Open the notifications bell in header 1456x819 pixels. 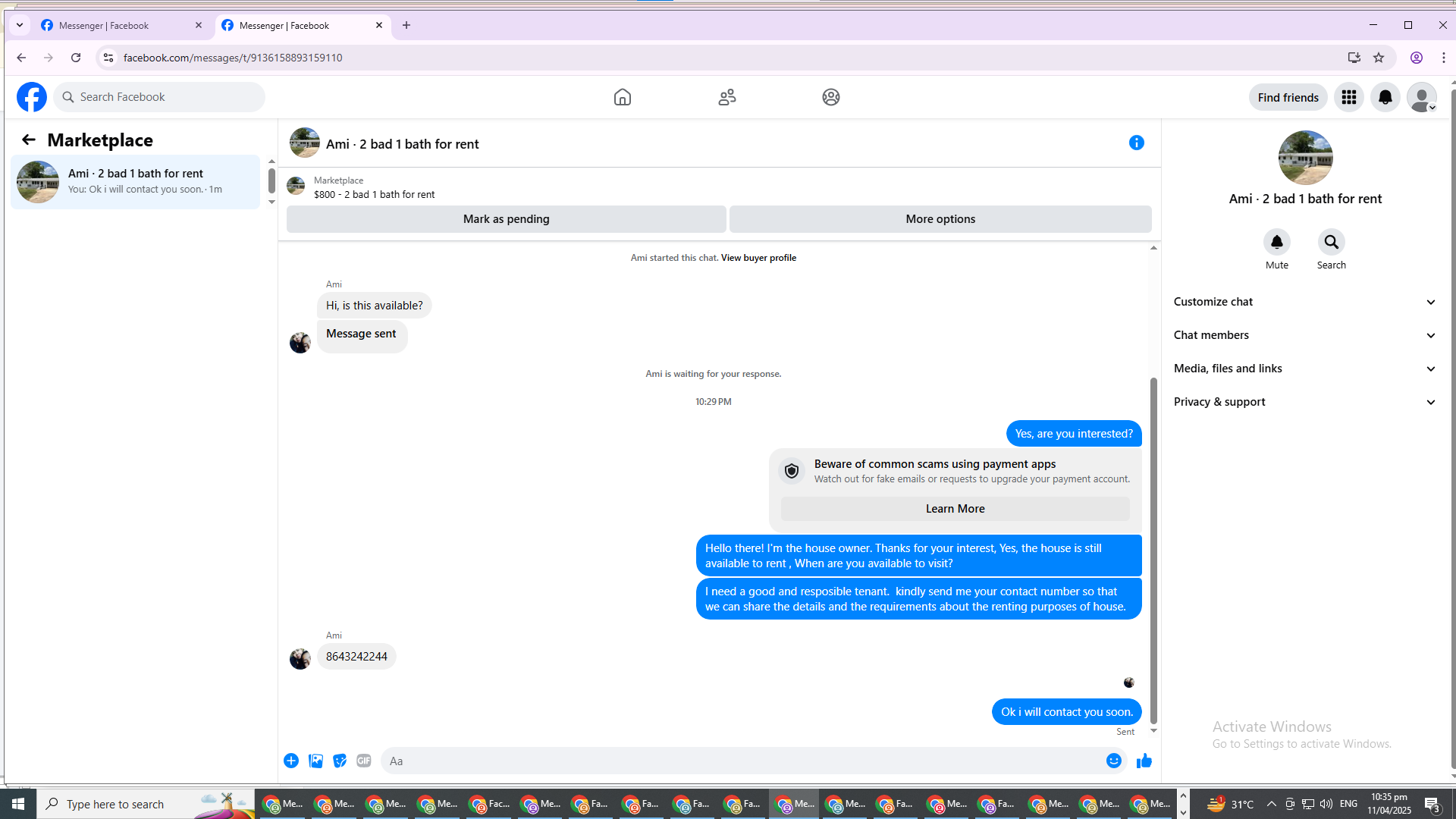(x=1385, y=97)
